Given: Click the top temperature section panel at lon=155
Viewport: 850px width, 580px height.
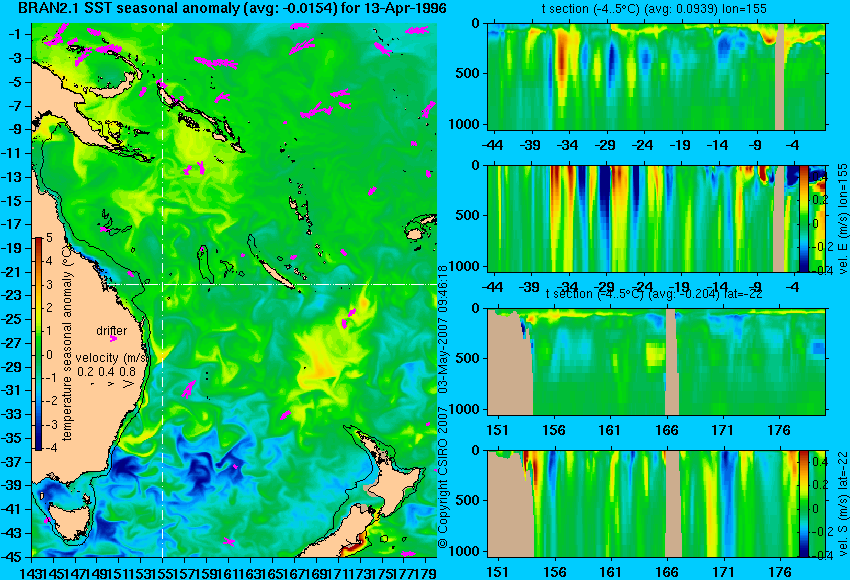Looking at the screenshot, I should [656, 76].
